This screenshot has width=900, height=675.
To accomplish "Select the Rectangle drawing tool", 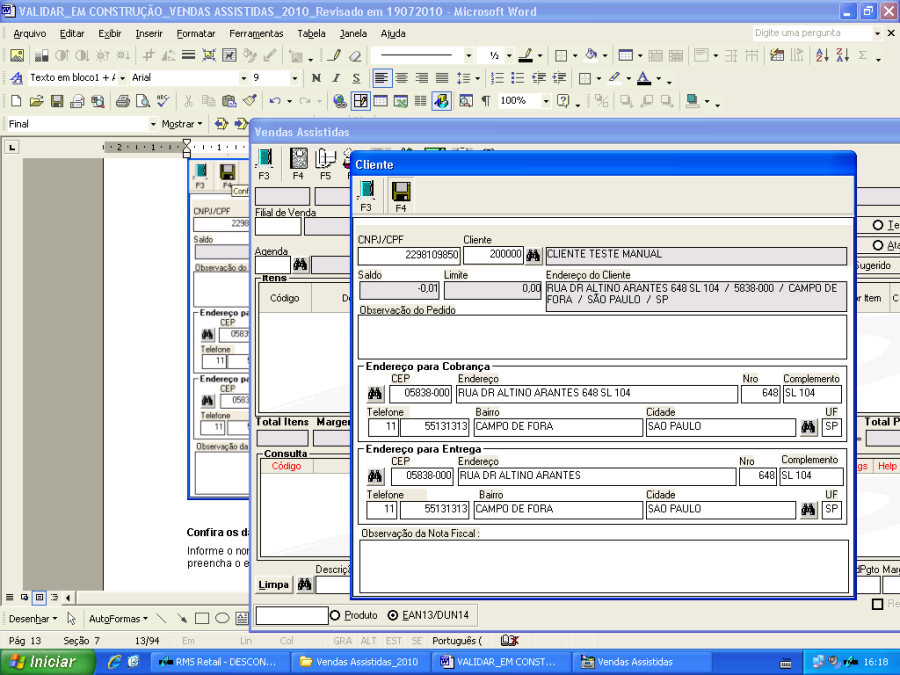I will tap(202, 619).
